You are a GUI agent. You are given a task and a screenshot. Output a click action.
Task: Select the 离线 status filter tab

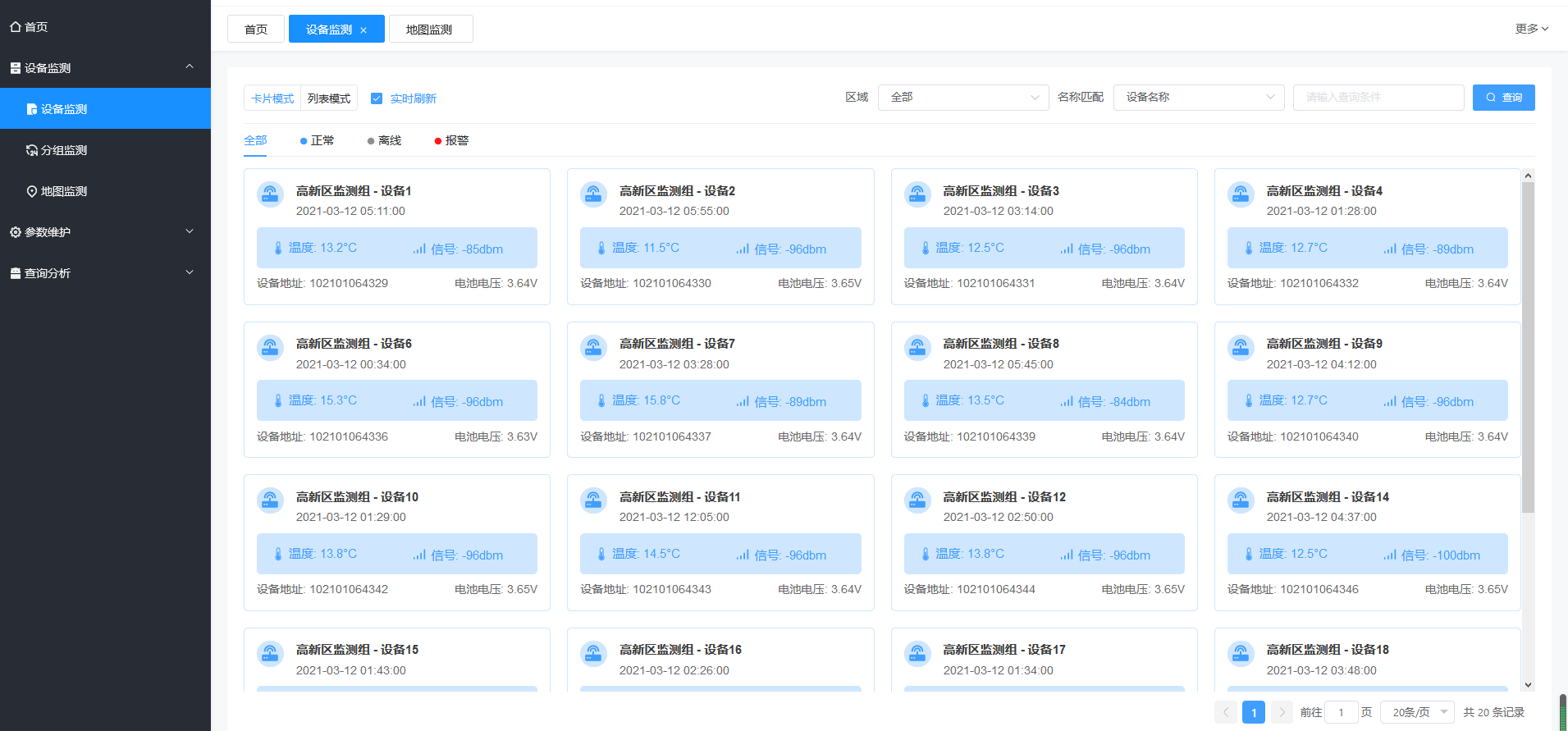point(384,141)
